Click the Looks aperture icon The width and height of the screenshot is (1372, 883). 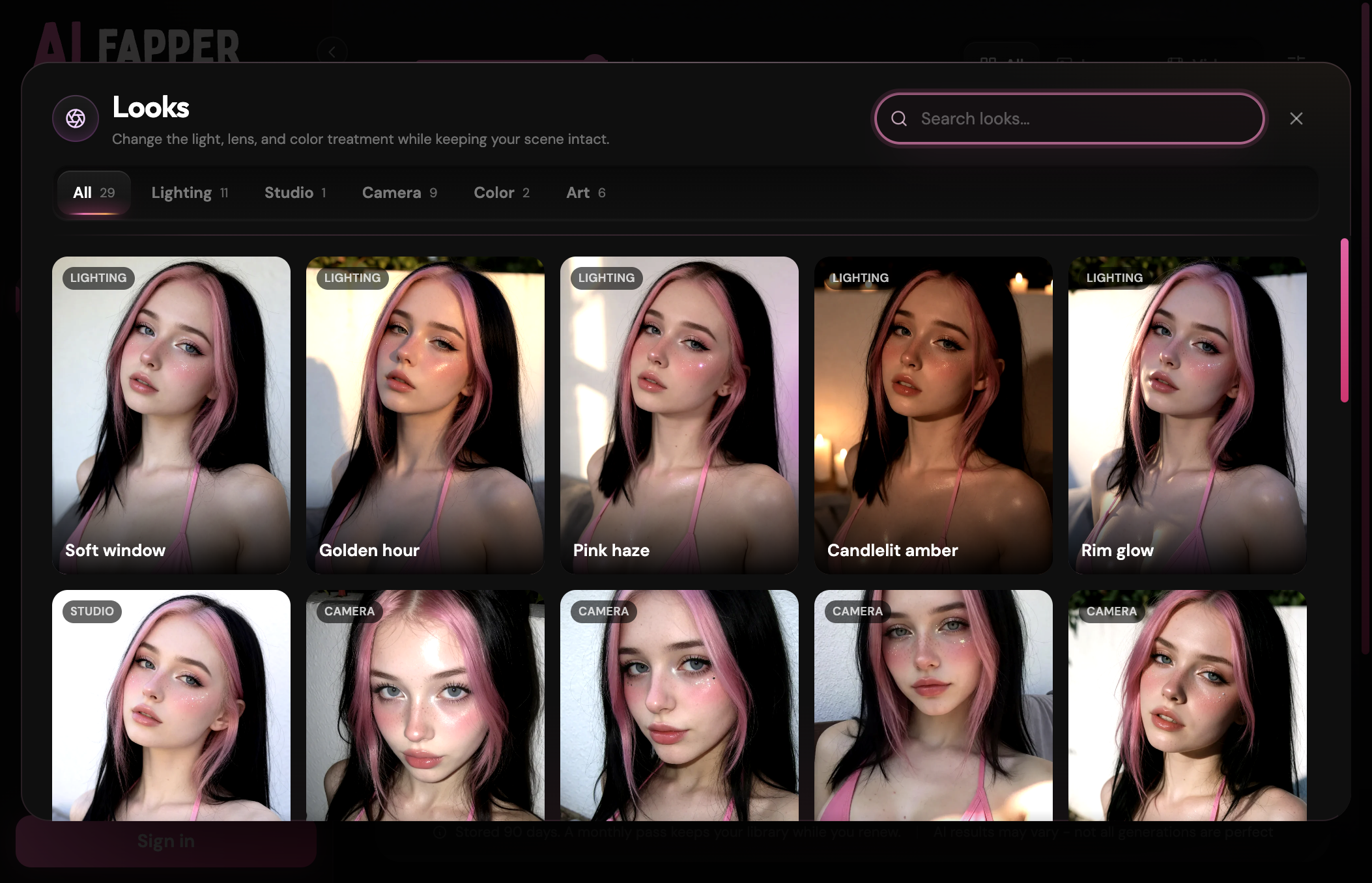point(76,119)
